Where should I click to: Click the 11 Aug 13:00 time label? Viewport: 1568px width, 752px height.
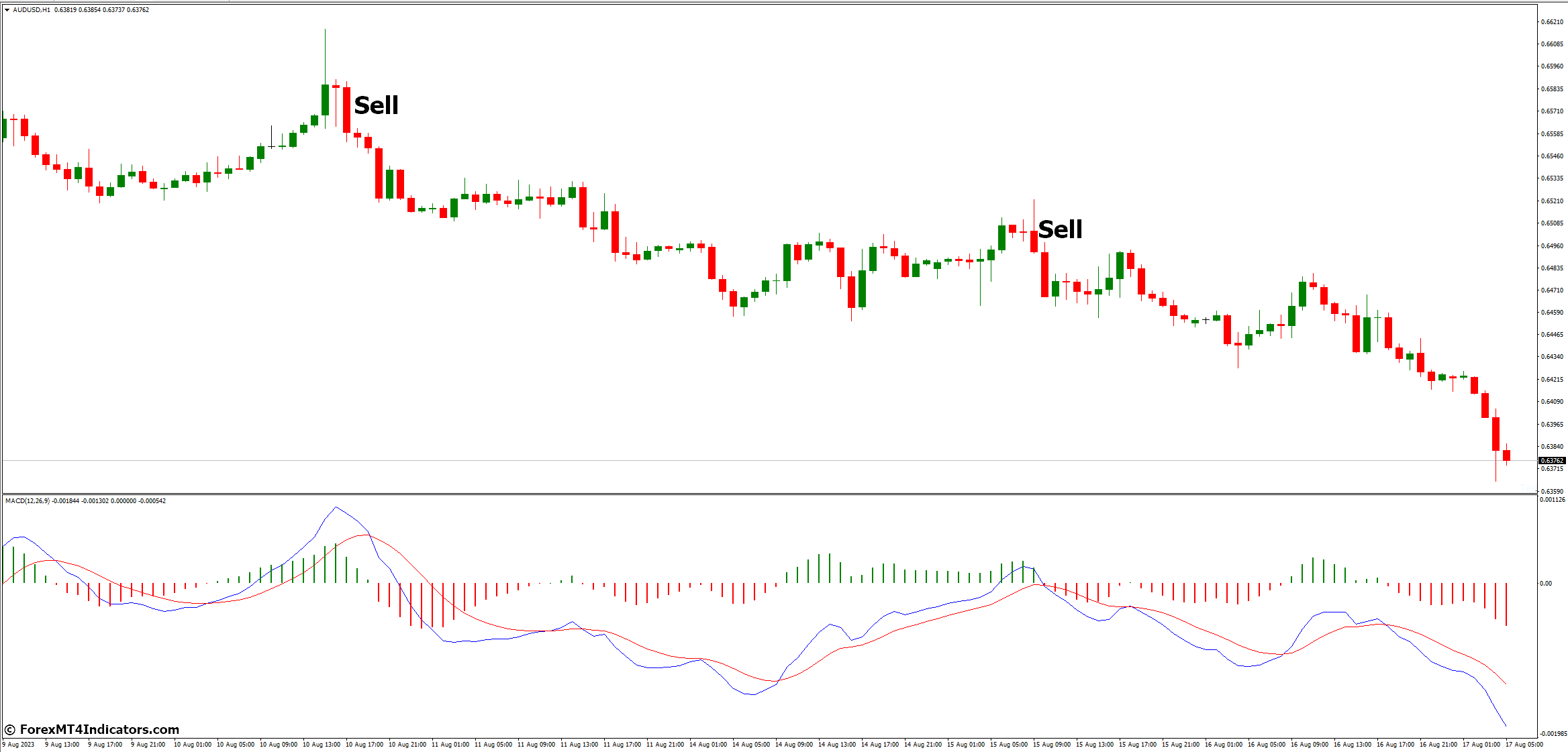(579, 745)
